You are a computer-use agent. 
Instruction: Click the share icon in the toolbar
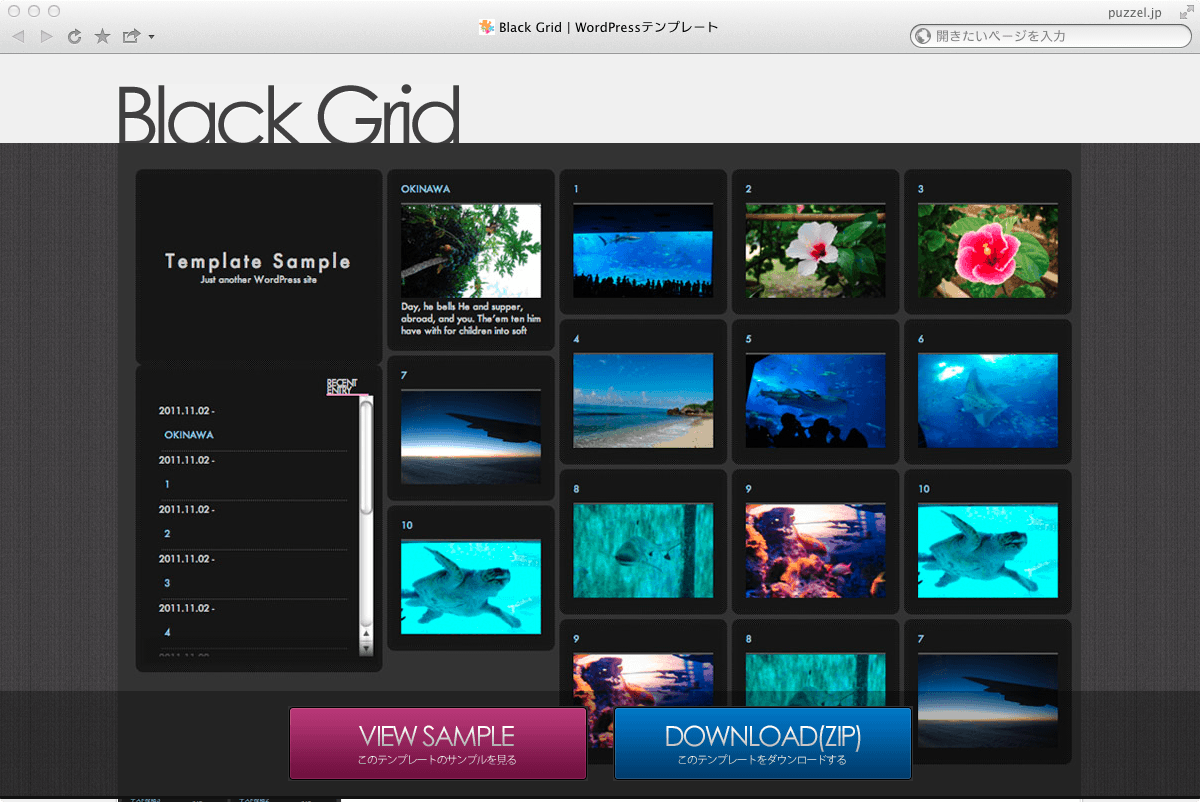130,37
